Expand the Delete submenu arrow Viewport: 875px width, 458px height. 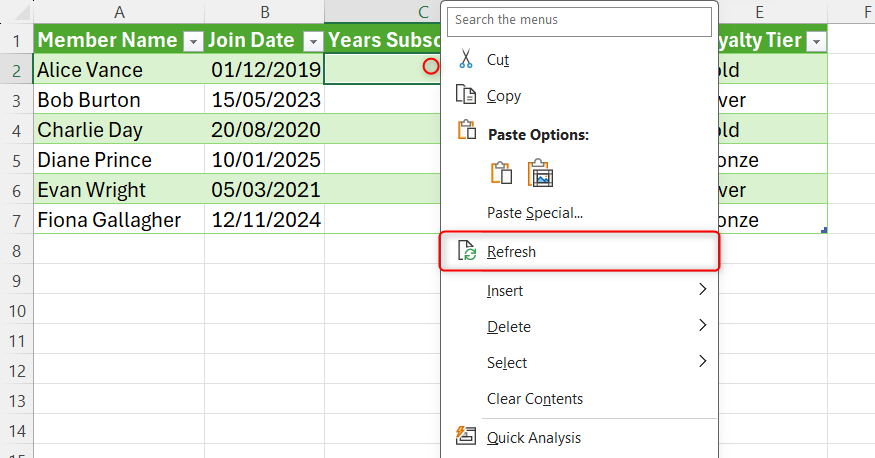pos(703,325)
